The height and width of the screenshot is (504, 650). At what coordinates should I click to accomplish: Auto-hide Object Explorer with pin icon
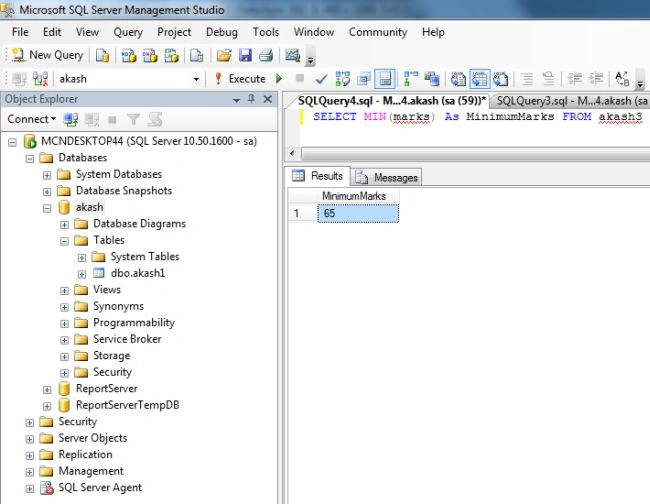coord(251,99)
